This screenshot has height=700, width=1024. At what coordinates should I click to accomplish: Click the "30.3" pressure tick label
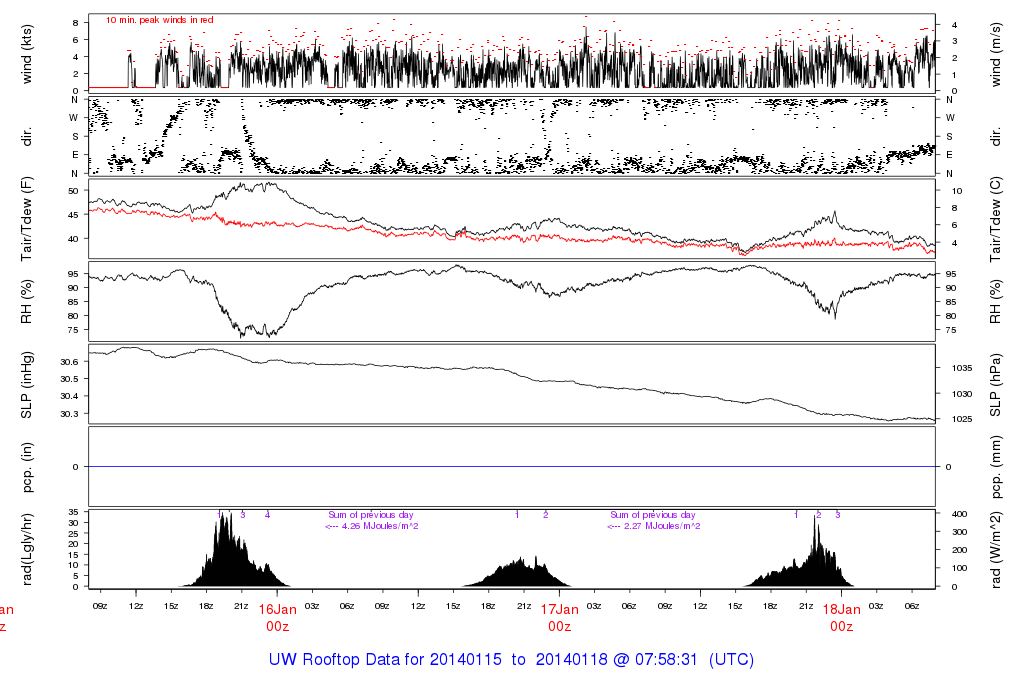pyautogui.click(x=70, y=414)
